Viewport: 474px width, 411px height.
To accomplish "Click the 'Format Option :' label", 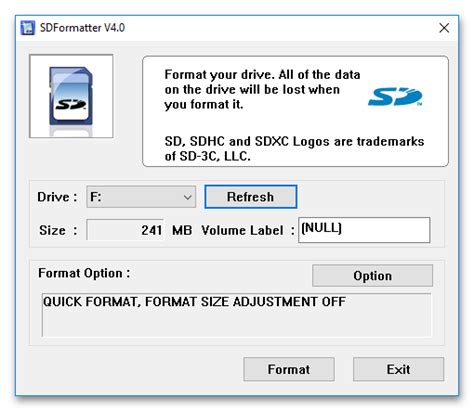I will 84,273.
